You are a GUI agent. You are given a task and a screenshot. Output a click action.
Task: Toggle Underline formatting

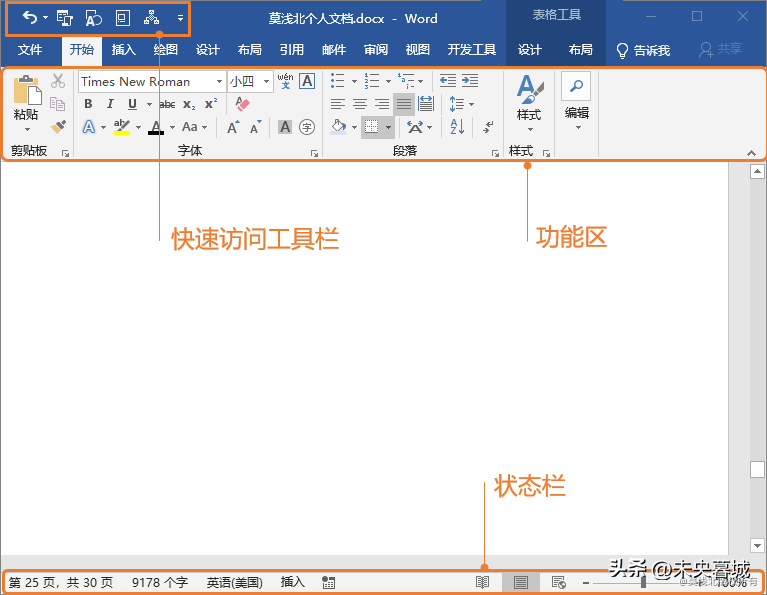(132, 104)
